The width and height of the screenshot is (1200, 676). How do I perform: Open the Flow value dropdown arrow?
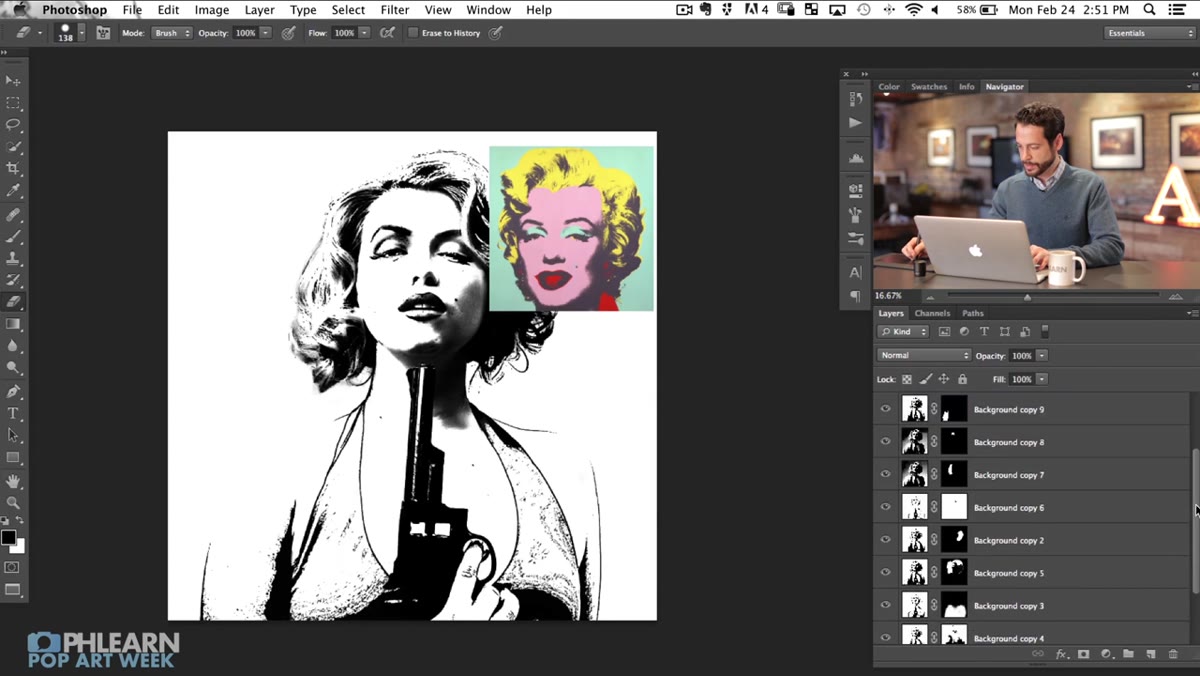tap(364, 33)
